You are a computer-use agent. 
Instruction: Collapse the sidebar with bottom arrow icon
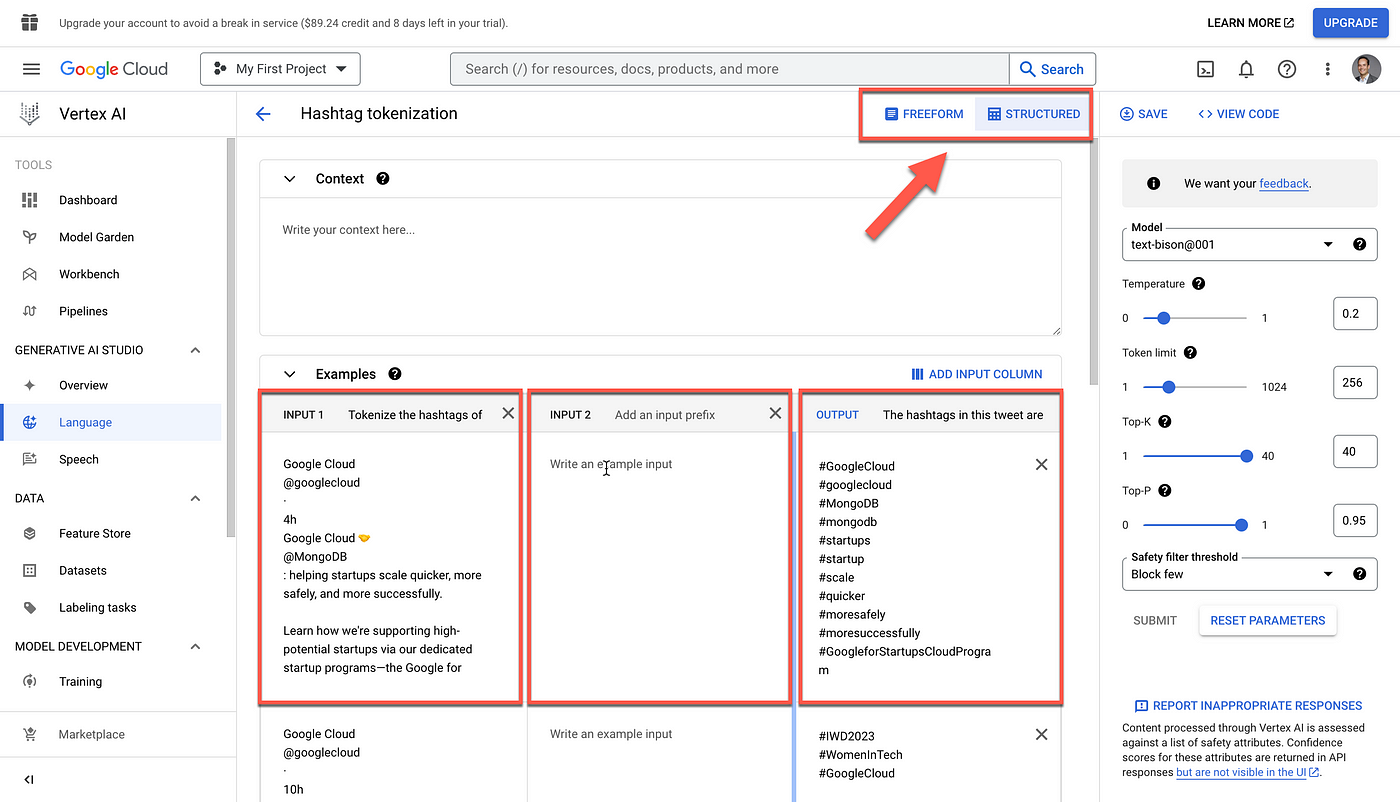[x=29, y=780]
